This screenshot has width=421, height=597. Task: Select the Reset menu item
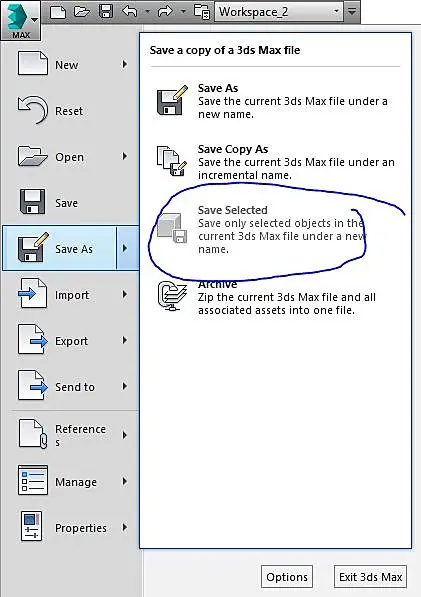pos(70,110)
